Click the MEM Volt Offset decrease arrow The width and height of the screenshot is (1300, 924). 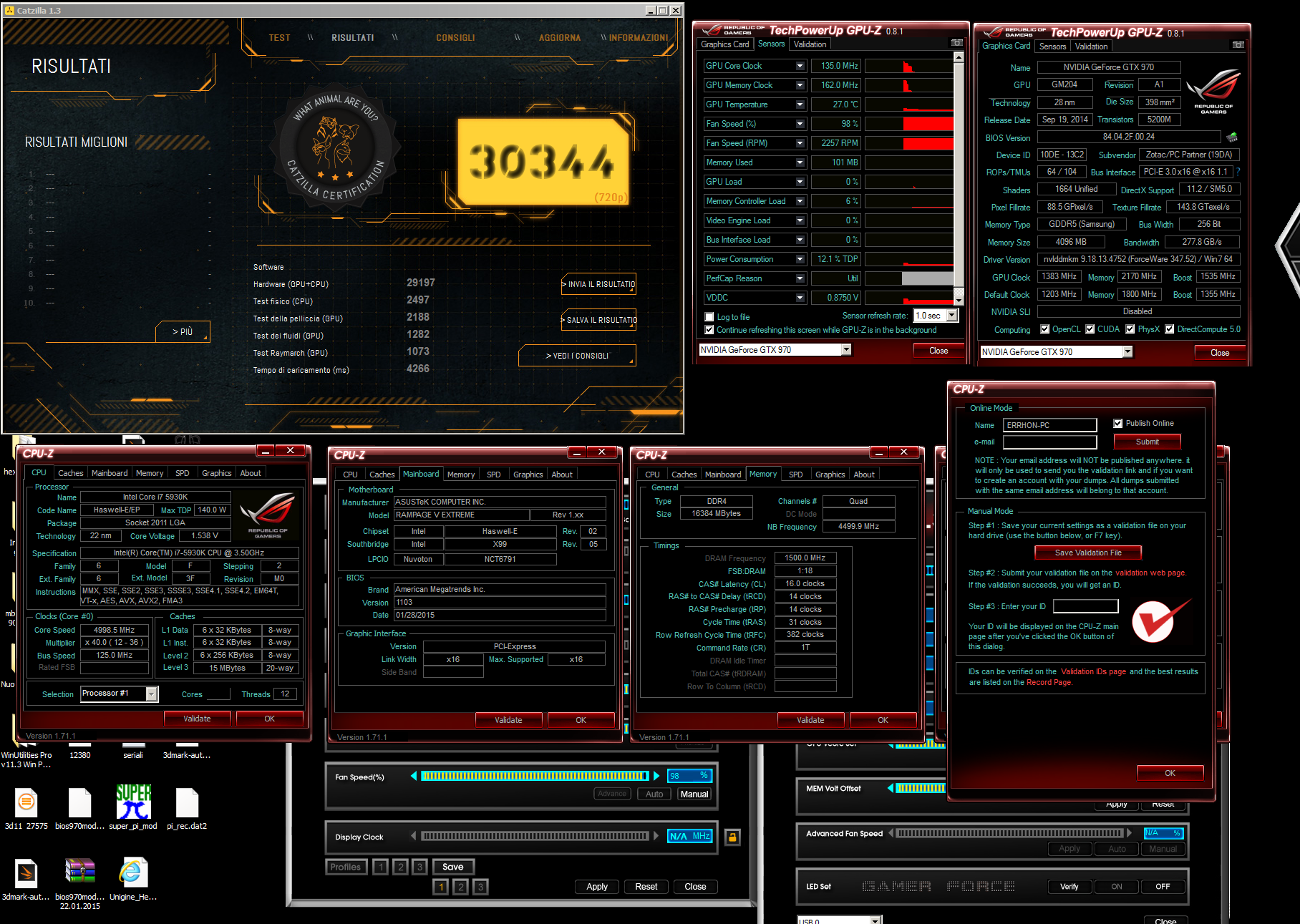click(x=891, y=788)
